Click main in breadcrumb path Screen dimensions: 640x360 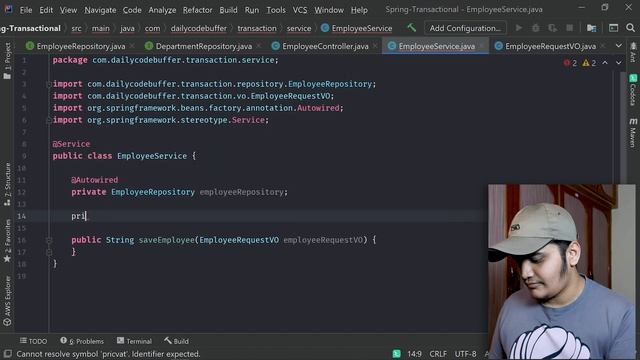100,28
